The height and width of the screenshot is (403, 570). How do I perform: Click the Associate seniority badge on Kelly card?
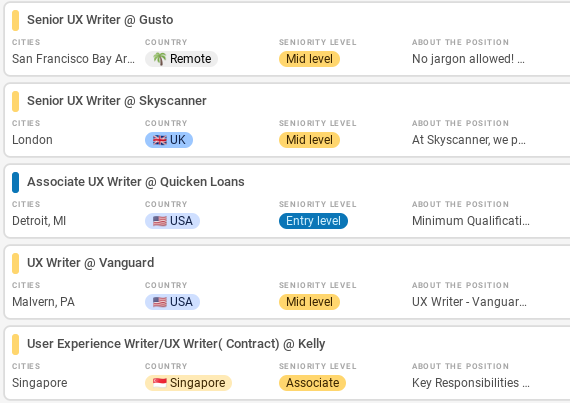click(x=312, y=383)
